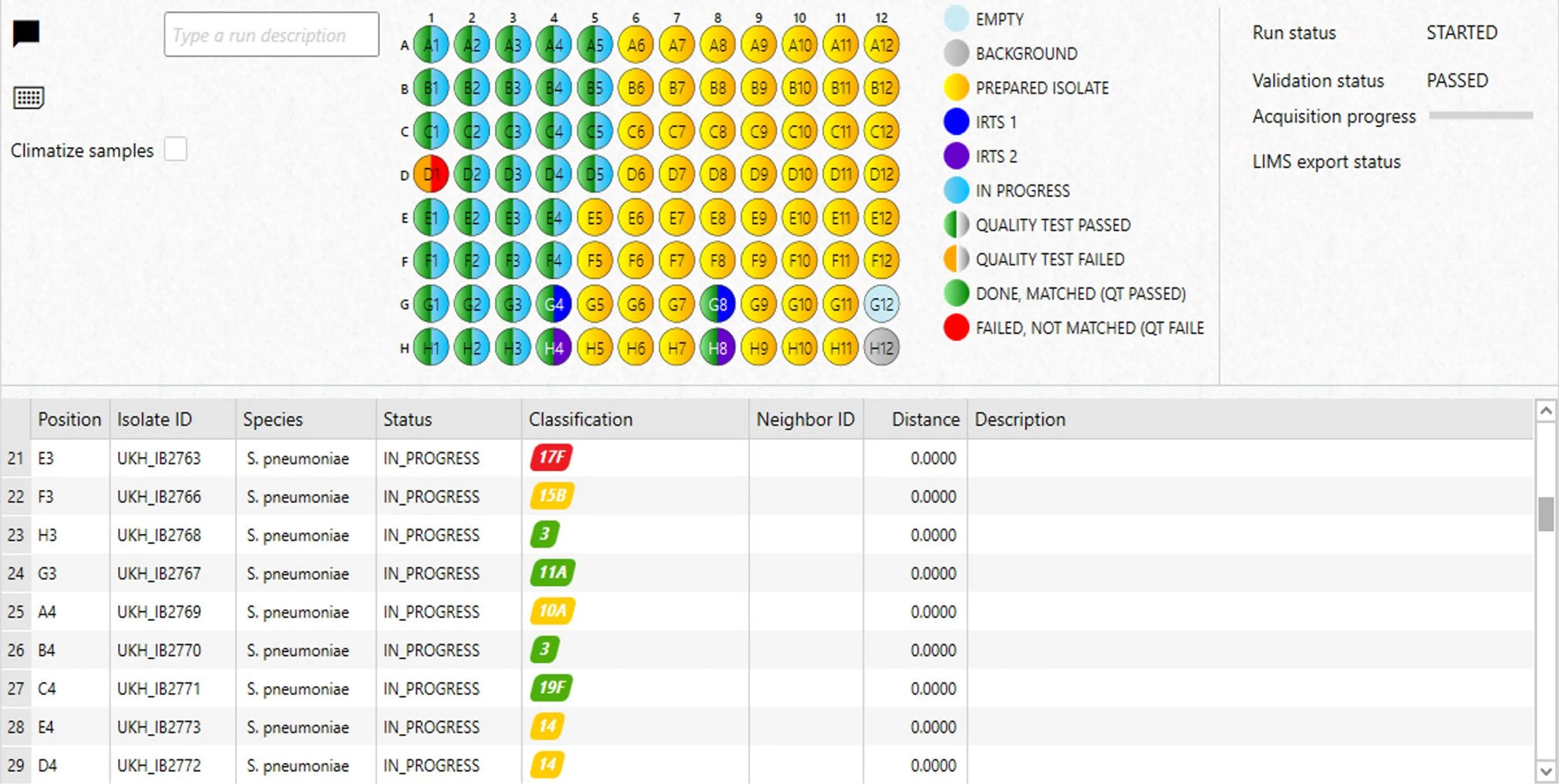Select IRTS 1 well G4
The image size is (1559, 784).
pos(554,304)
